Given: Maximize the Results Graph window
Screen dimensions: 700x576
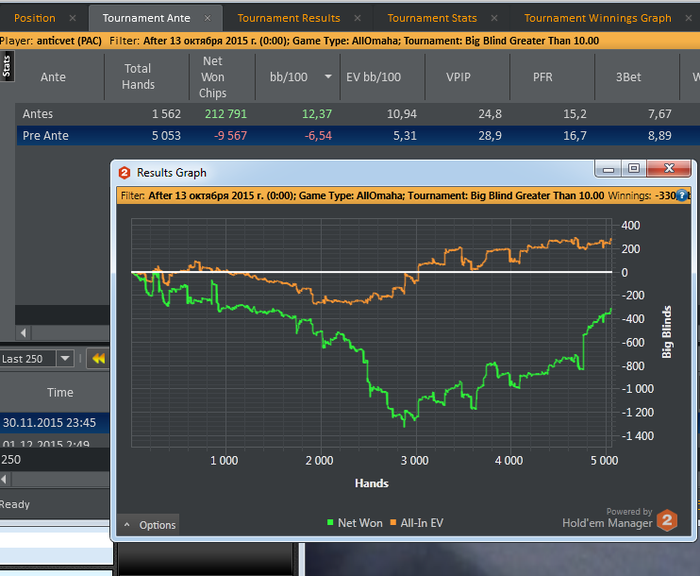Looking at the screenshot, I should click(633, 169).
